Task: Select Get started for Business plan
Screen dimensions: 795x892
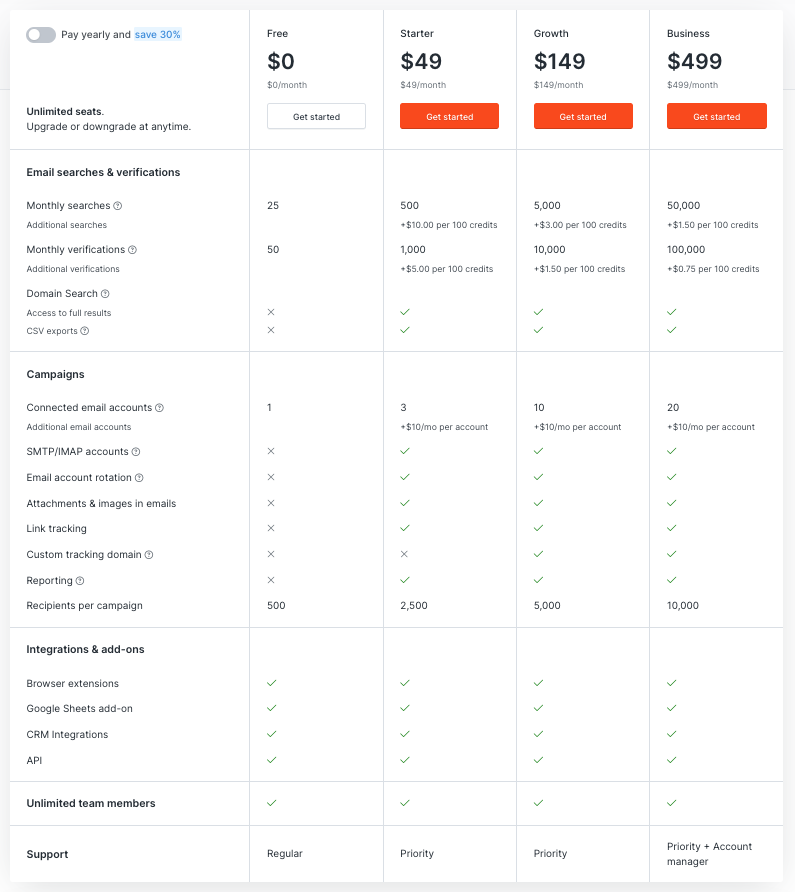Action: [716, 117]
